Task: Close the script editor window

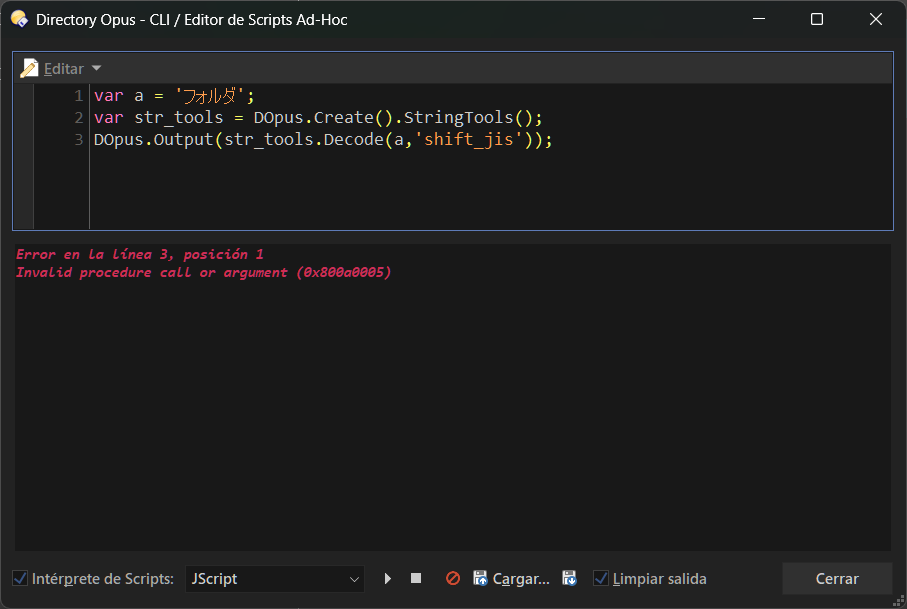Action: pyautogui.click(x=876, y=19)
